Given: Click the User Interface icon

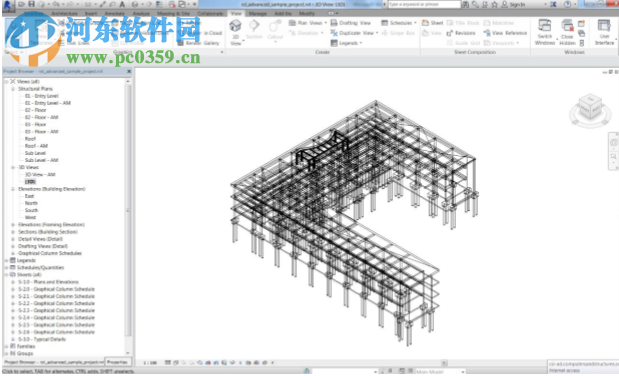Looking at the screenshot, I should [604, 26].
